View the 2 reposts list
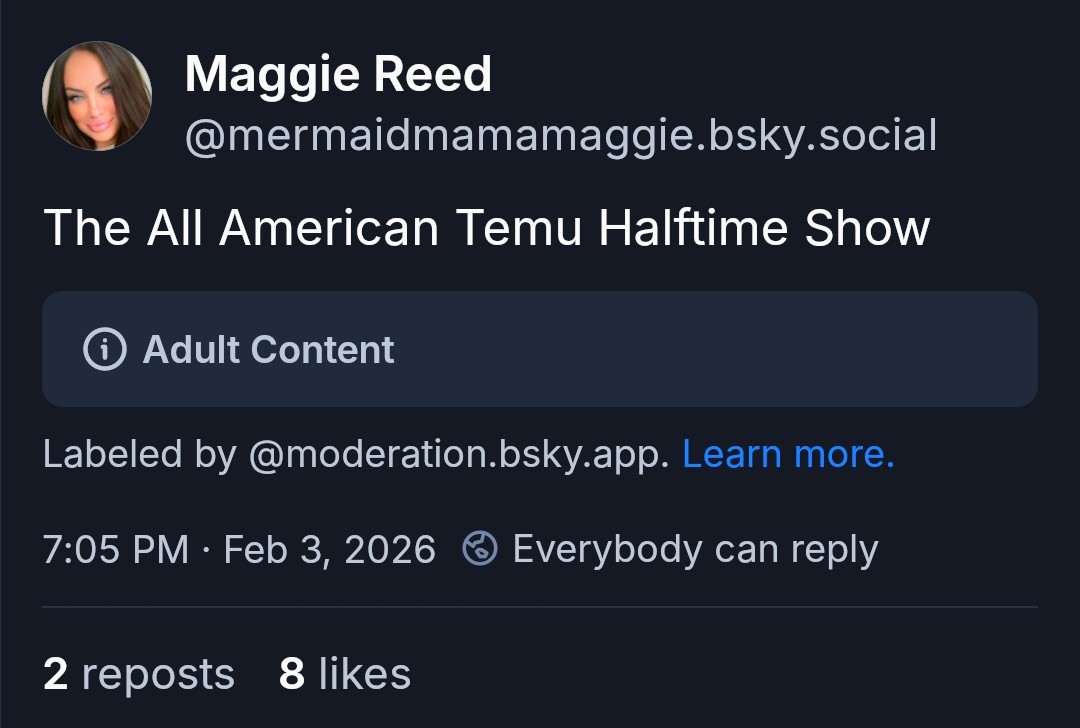Viewport: 1080px width, 728px height. (x=138, y=674)
